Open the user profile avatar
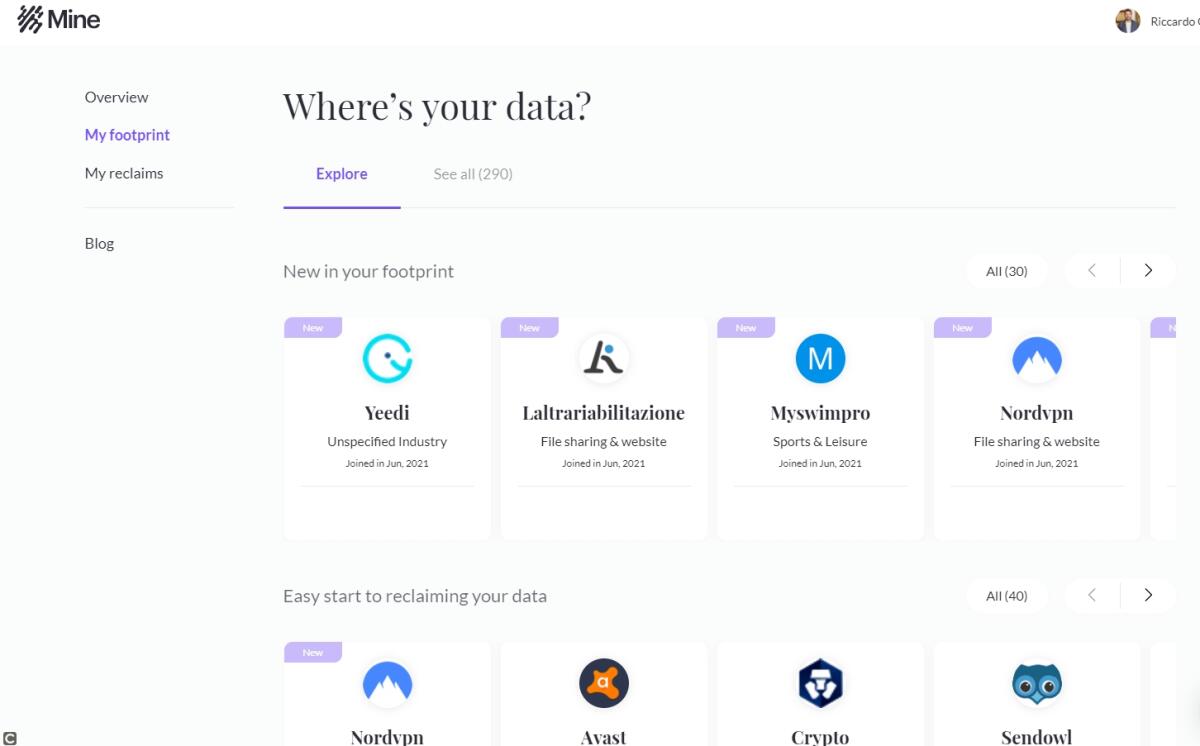The height and width of the screenshot is (746, 1200). (1127, 21)
